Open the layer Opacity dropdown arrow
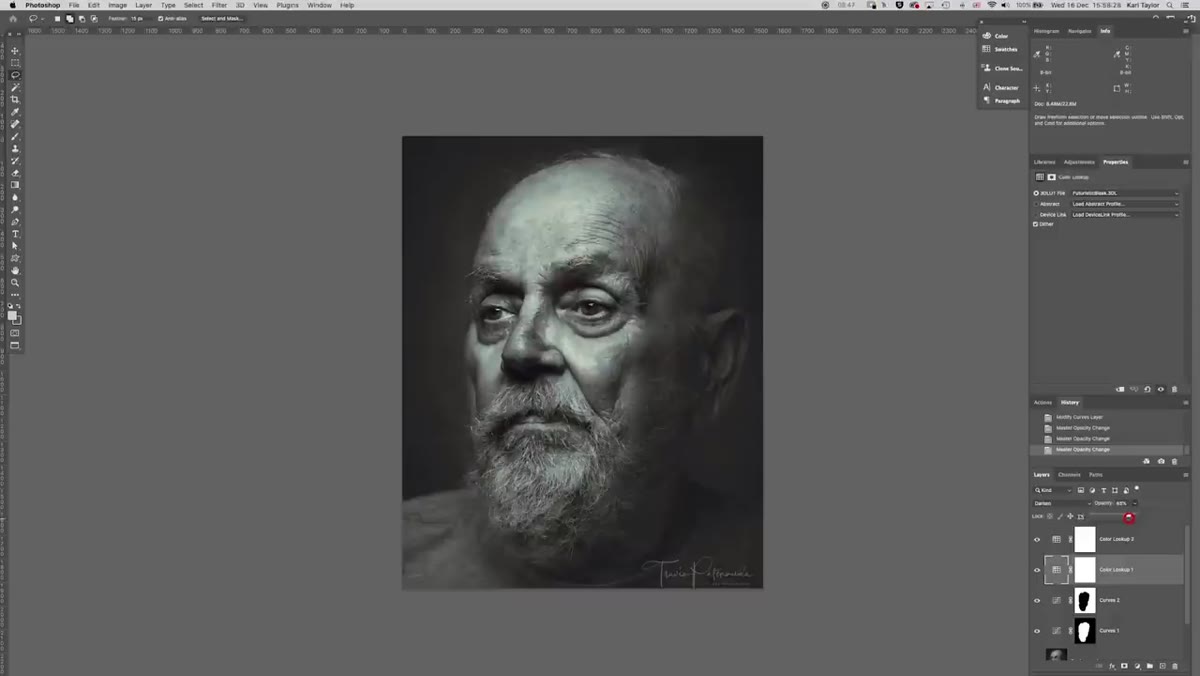The image size is (1200, 676). point(1134,503)
